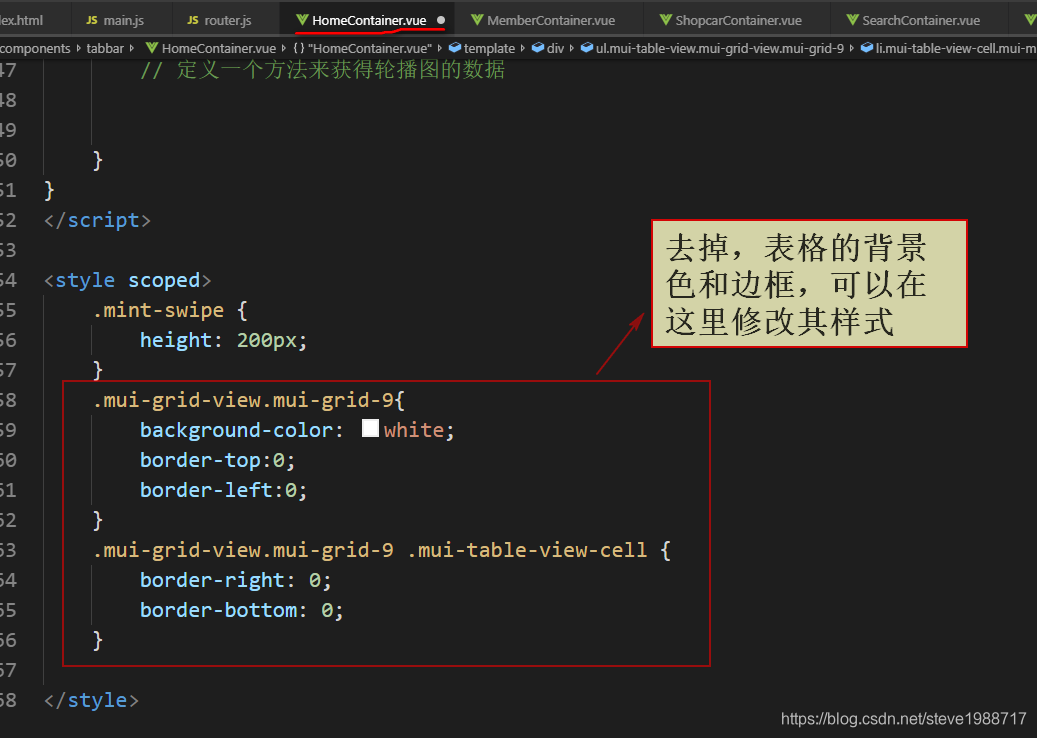Open the tabbar breadcrumb segment
The height and width of the screenshot is (738, 1037).
105,48
